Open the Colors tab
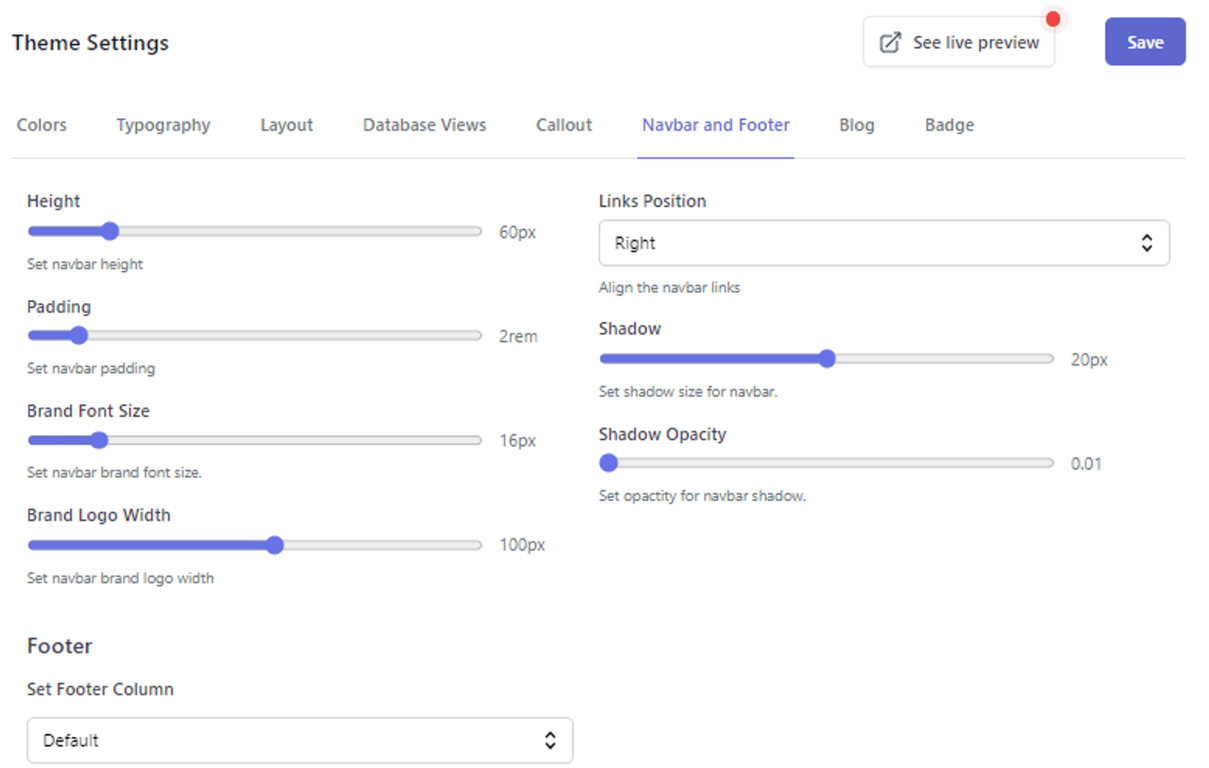The width and height of the screenshot is (1209, 768). tap(42, 125)
